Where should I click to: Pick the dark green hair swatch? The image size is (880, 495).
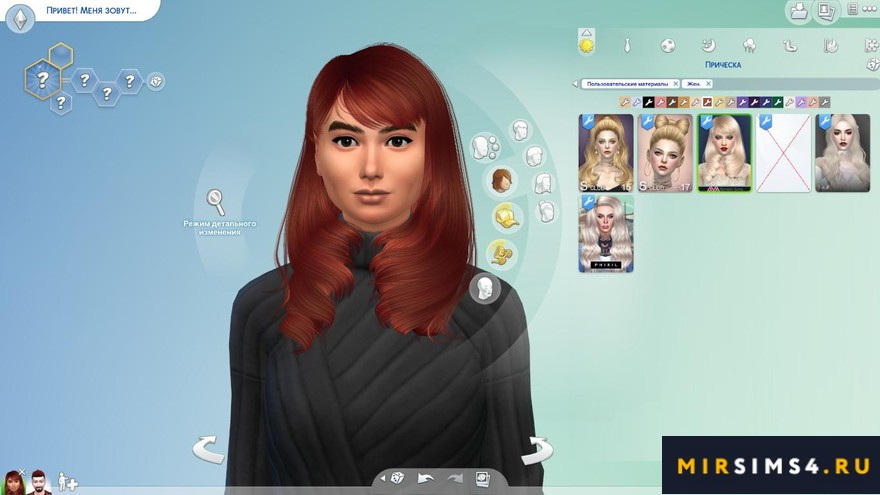(778, 102)
